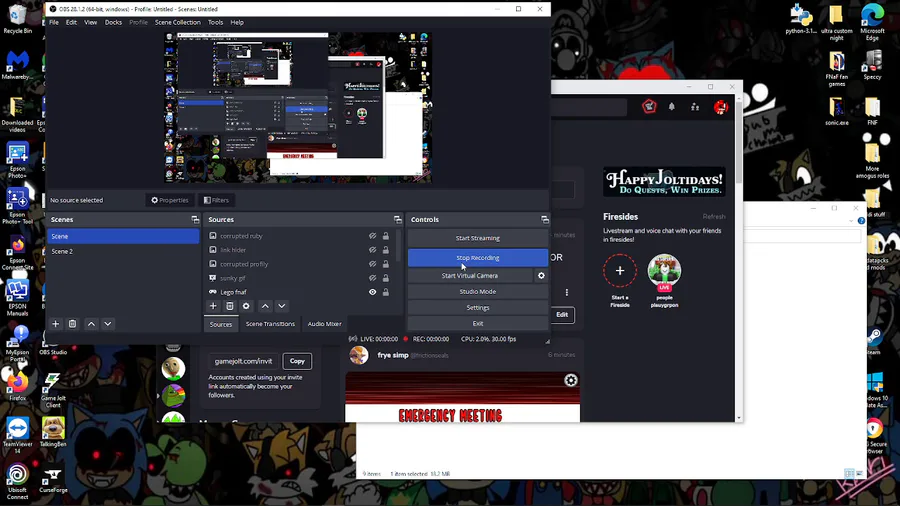The width and height of the screenshot is (900, 506).
Task: Select the Scene entry in Scenes list
Action: coord(123,236)
